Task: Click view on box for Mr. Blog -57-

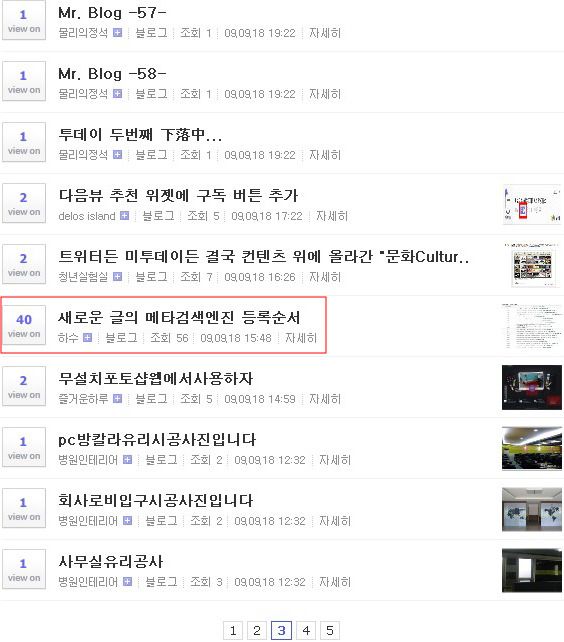Action: (x=24, y=20)
